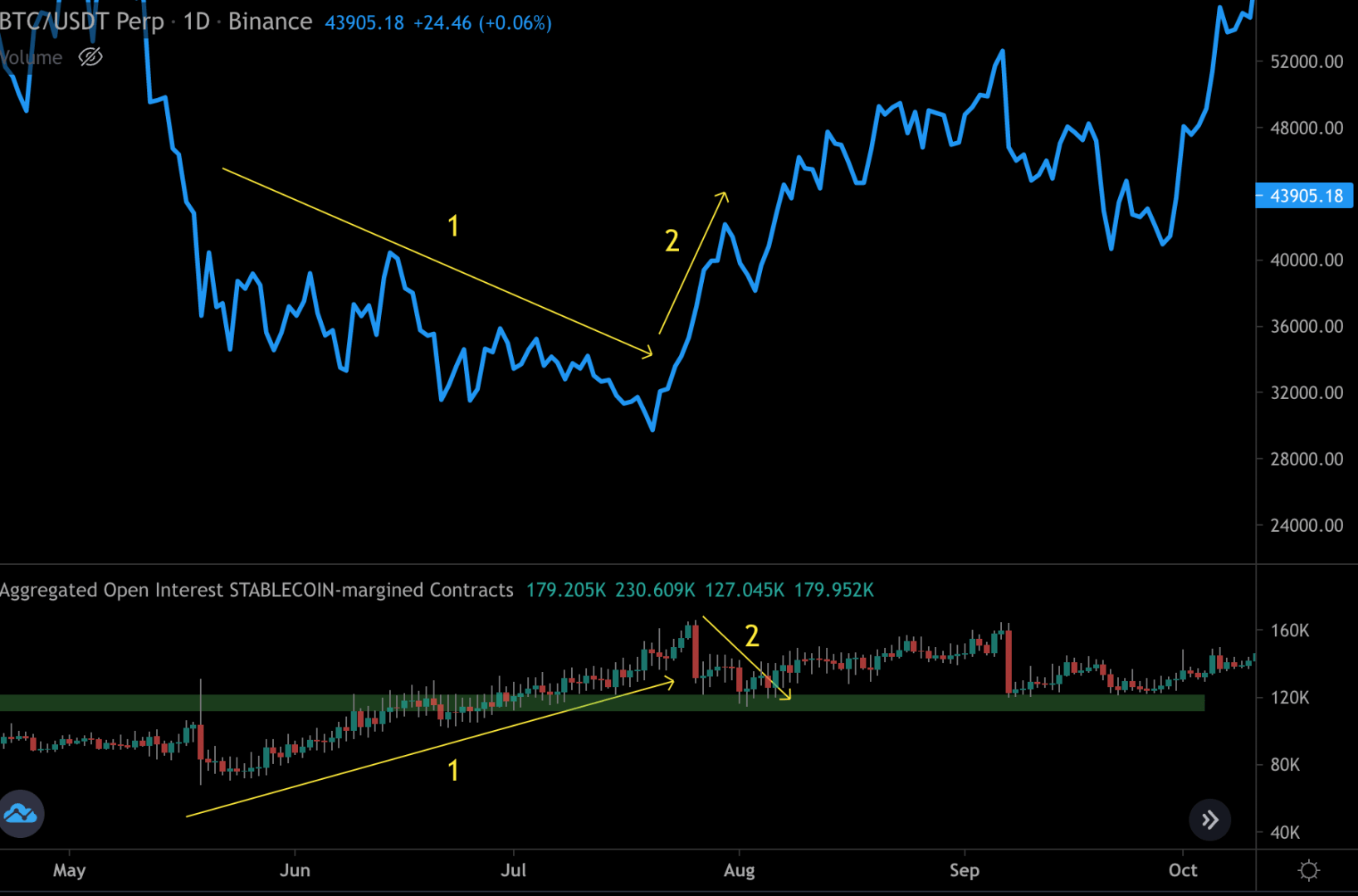Click the 36000.00 price axis label
Screen dimensions: 1358x896
click(1307, 326)
